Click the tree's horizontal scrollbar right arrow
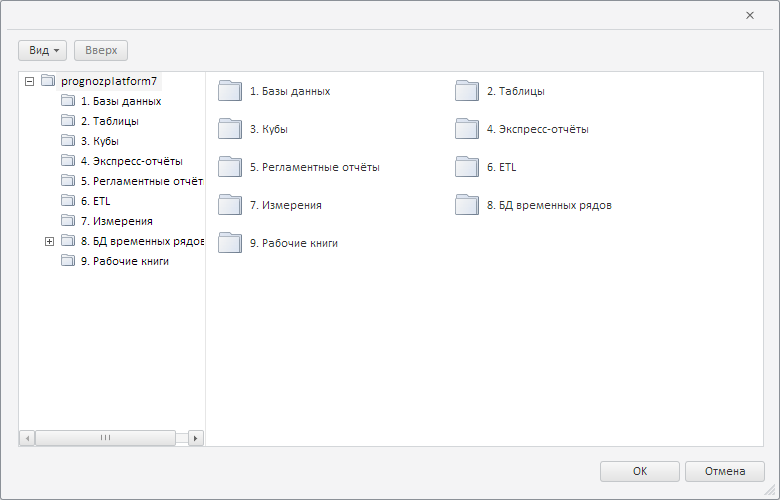 click(x=195, y=438)
